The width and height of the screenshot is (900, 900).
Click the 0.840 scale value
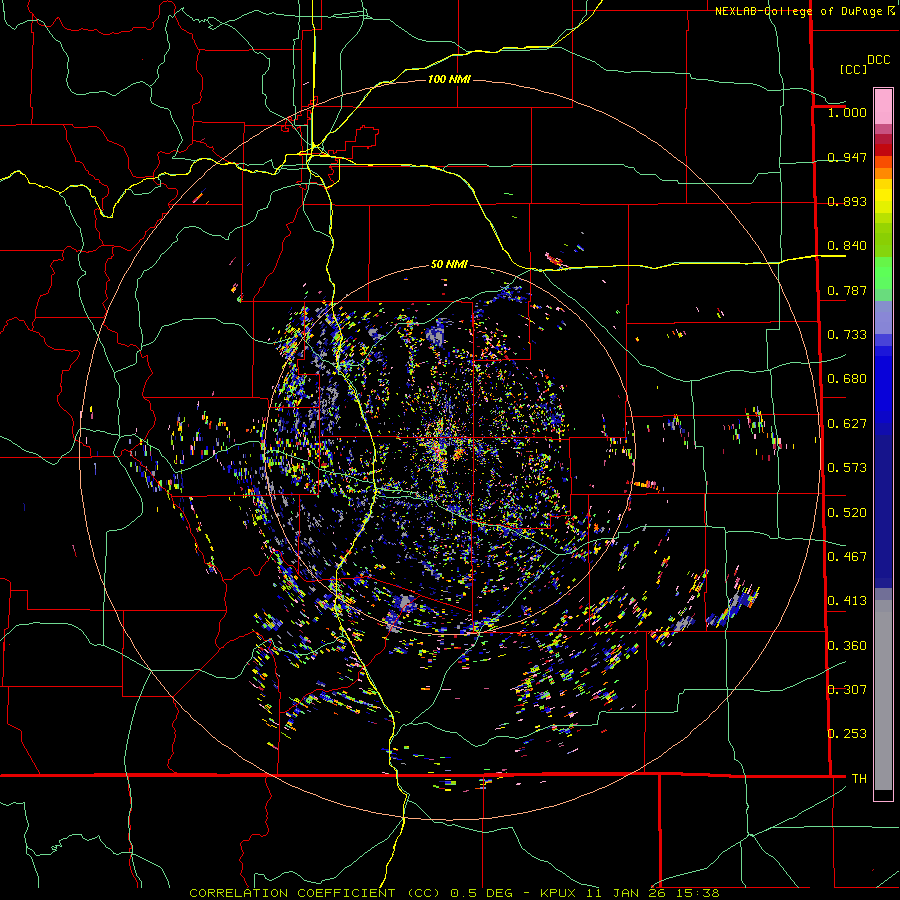coord(847,246)
